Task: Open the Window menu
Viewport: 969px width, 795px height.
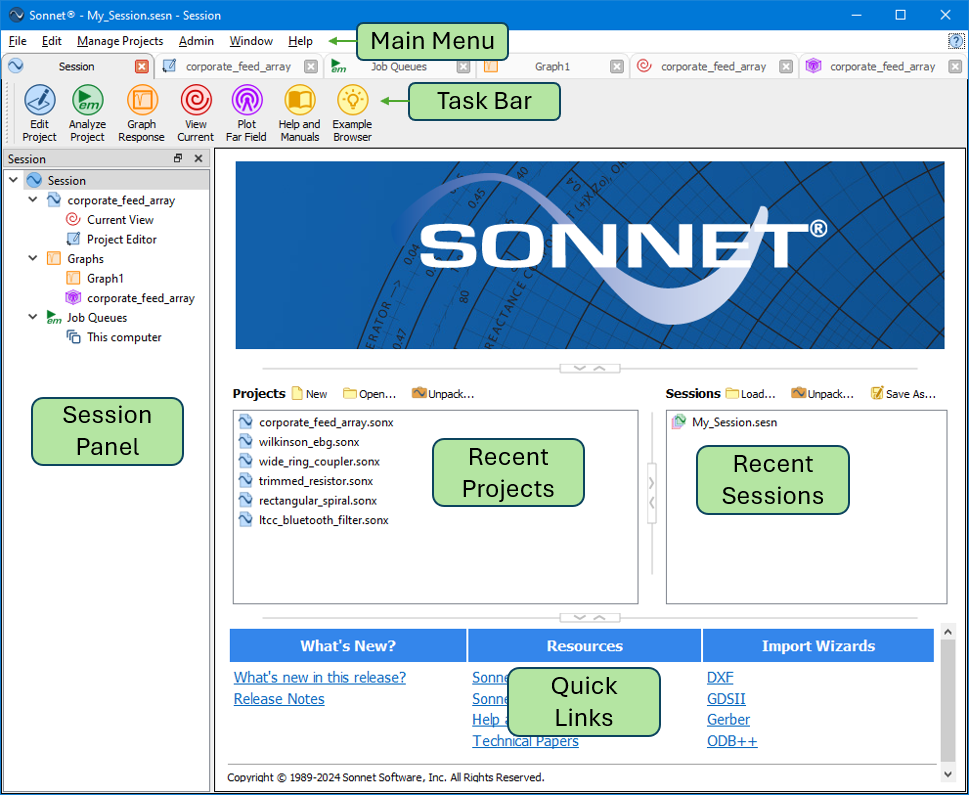Action: [251, 41]
